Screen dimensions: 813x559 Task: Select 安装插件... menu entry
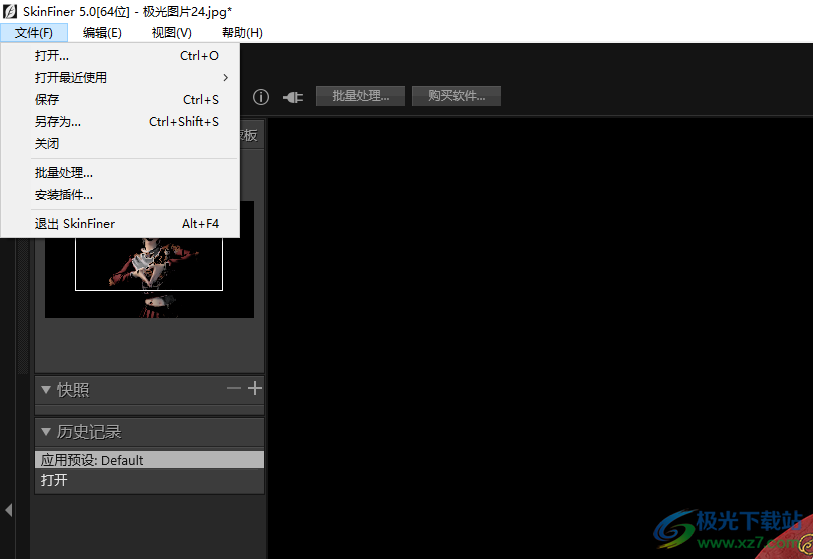pyautogui.click(x=120, y=195)
